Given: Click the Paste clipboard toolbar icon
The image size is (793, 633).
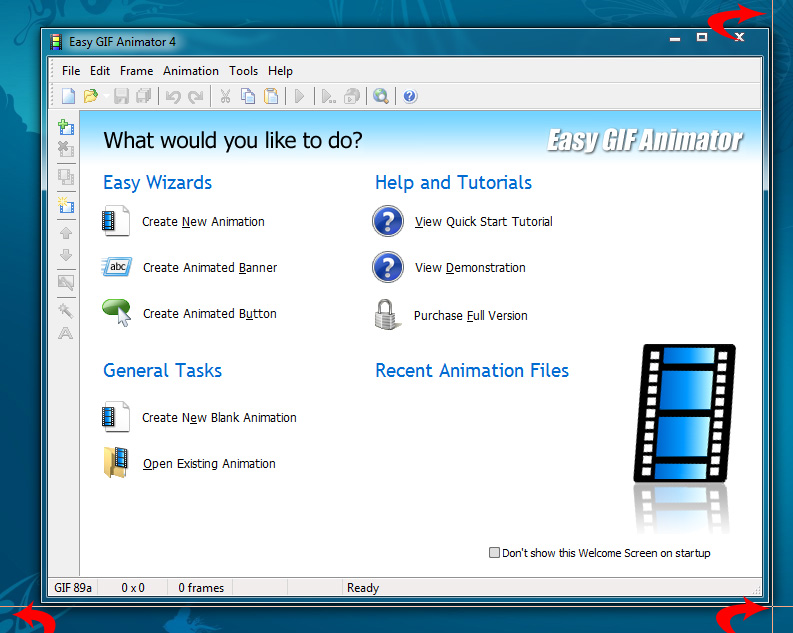Looking at the screenshot, I should point(271,96).
